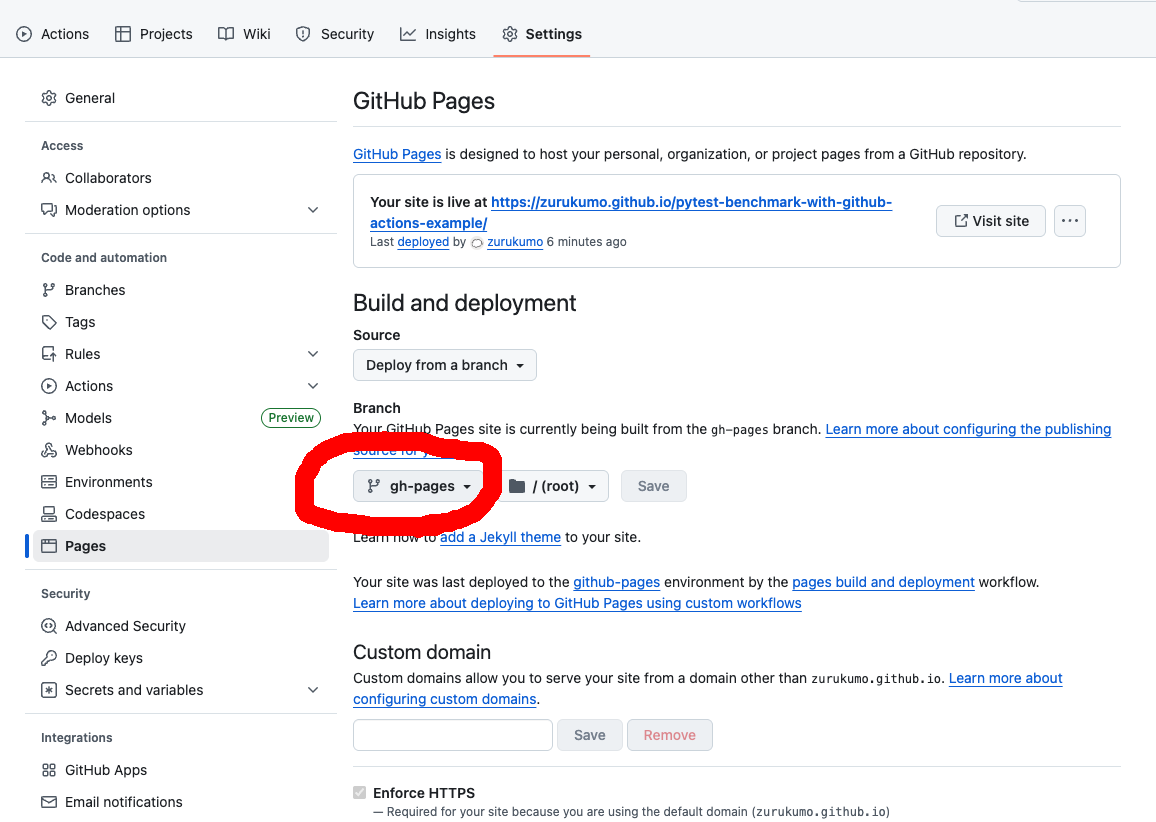This screenshot has width=1156, height=822.
Task: Click the deployed link
Action: [x=423, y=242]
